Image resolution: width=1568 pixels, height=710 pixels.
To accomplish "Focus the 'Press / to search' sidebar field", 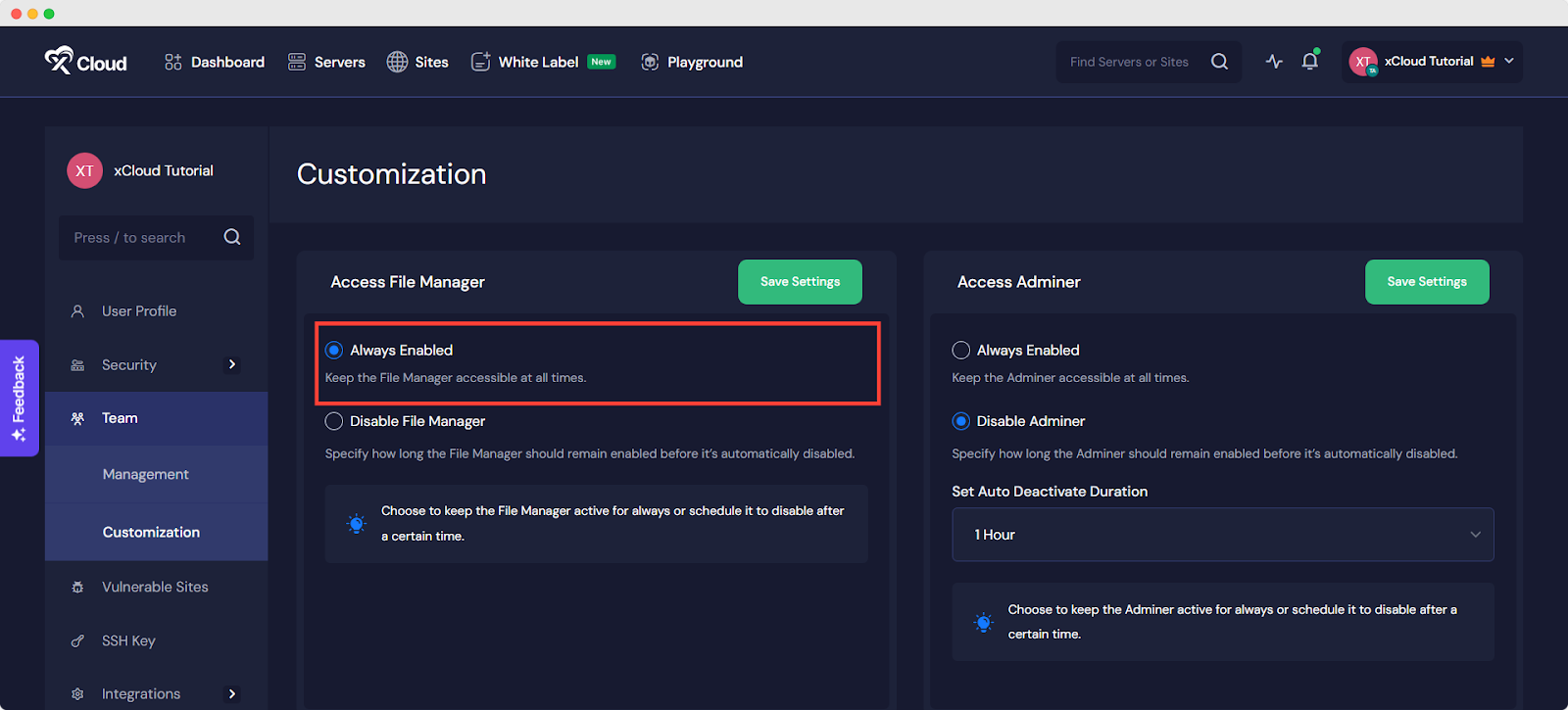I will (x=156, y=238).
